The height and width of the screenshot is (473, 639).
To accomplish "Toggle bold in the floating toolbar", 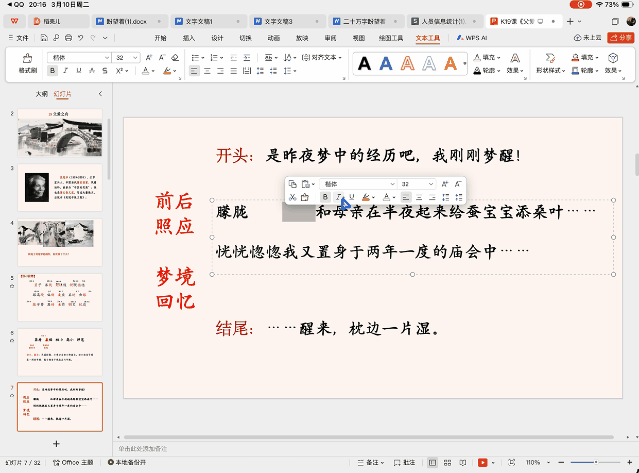I will [325, 198].
